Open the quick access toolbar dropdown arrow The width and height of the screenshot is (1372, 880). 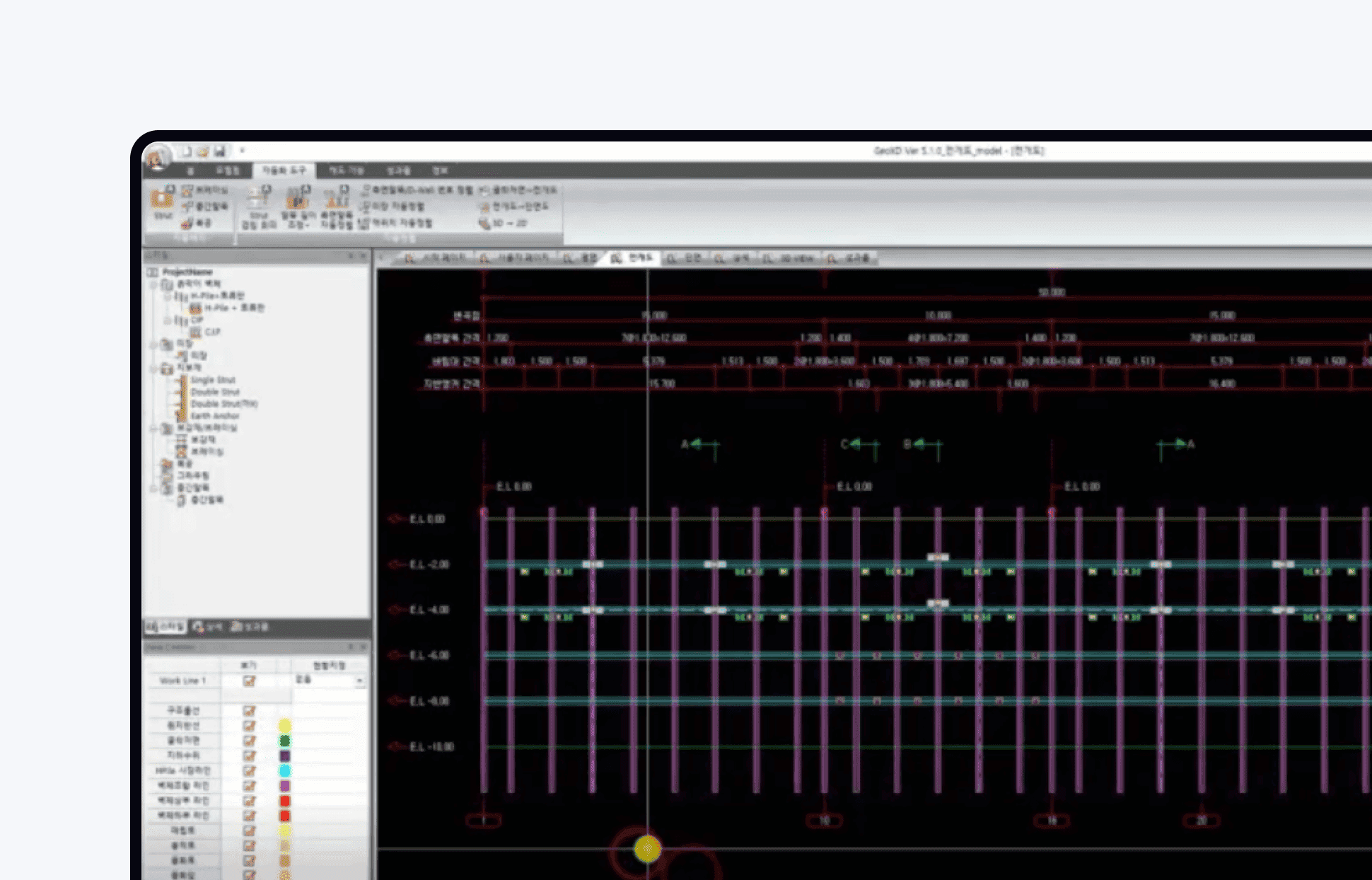(242, 151)
